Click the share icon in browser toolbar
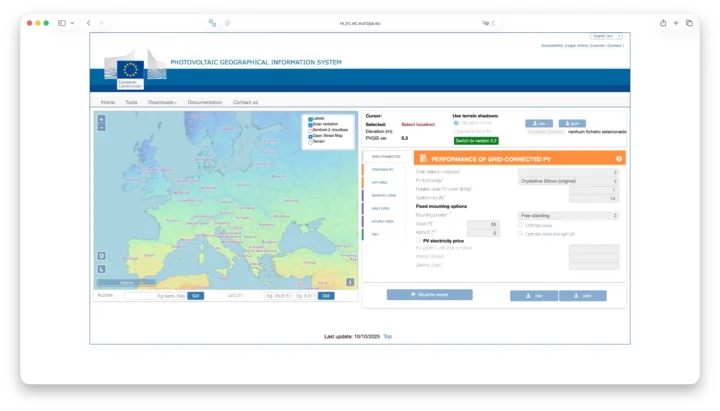Image resolution: width=720 pixels, height=411 pixels. 663,23
